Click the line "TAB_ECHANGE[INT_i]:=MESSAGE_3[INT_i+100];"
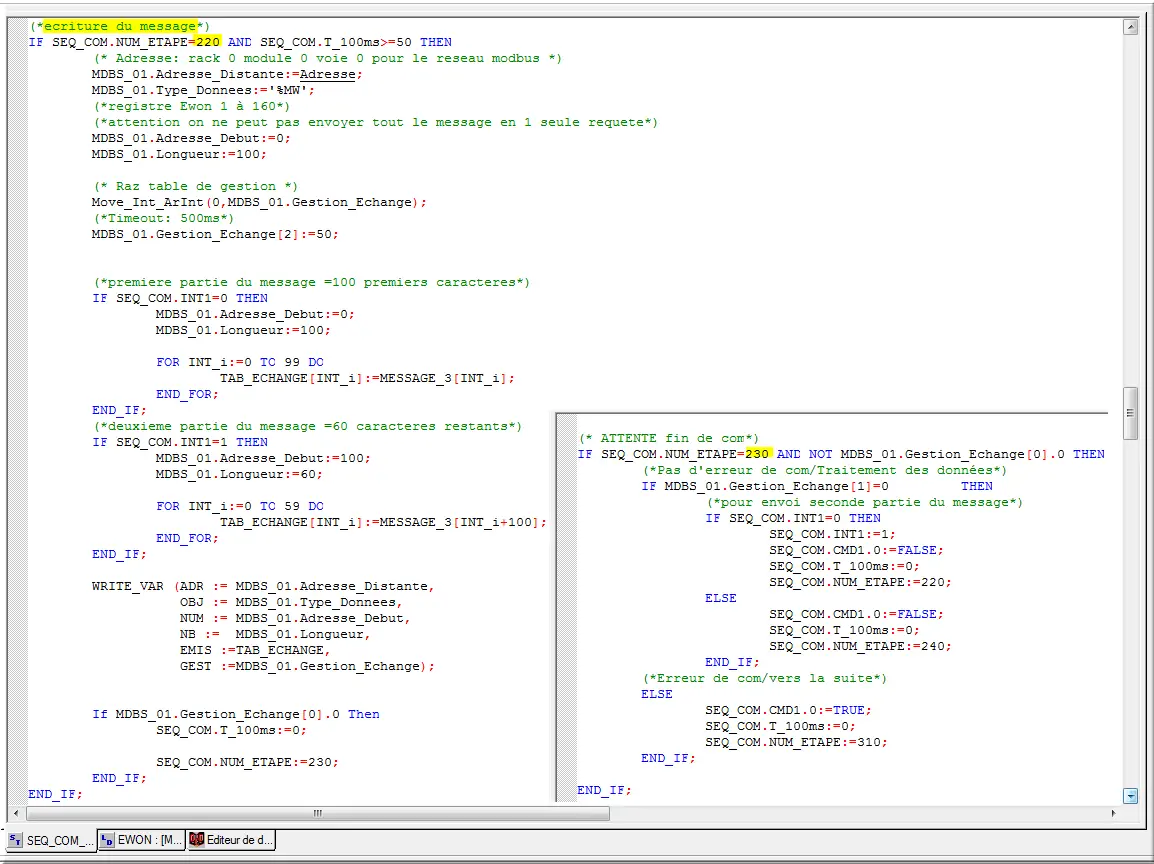The width and height of the screenshot is (1154, 864). tap(383, 523)
